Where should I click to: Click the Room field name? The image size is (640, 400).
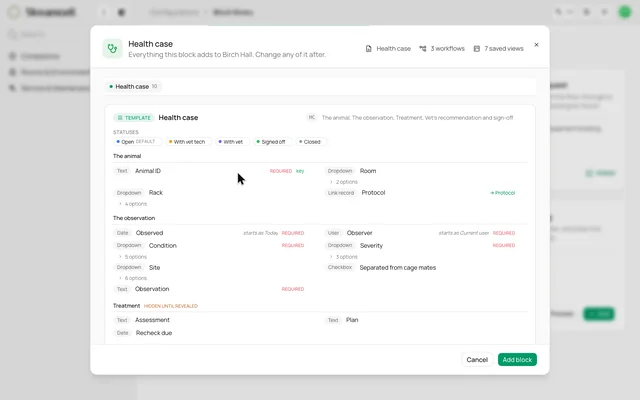point(368,171)
